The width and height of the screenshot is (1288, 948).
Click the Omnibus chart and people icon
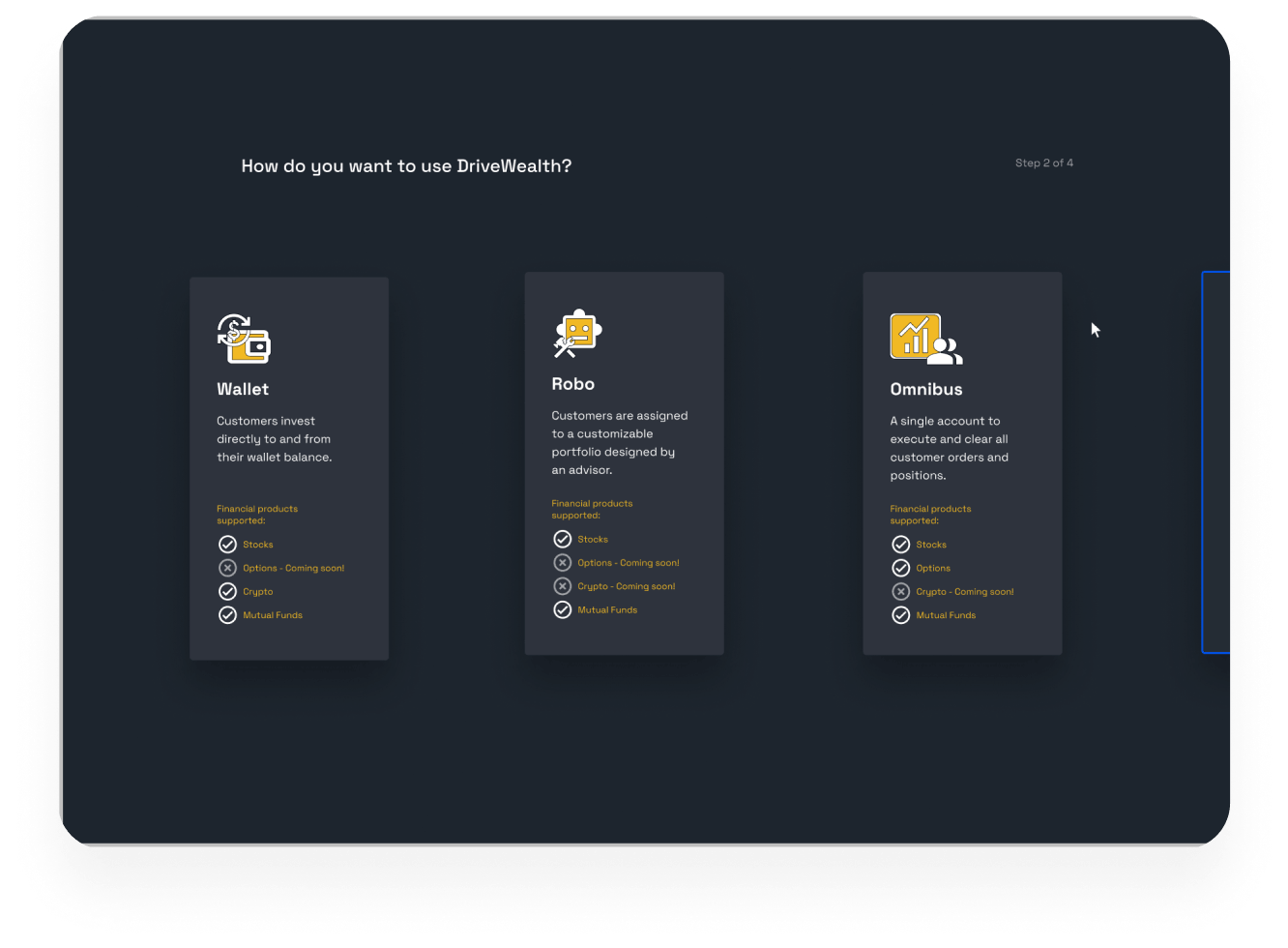click(926, 339)
